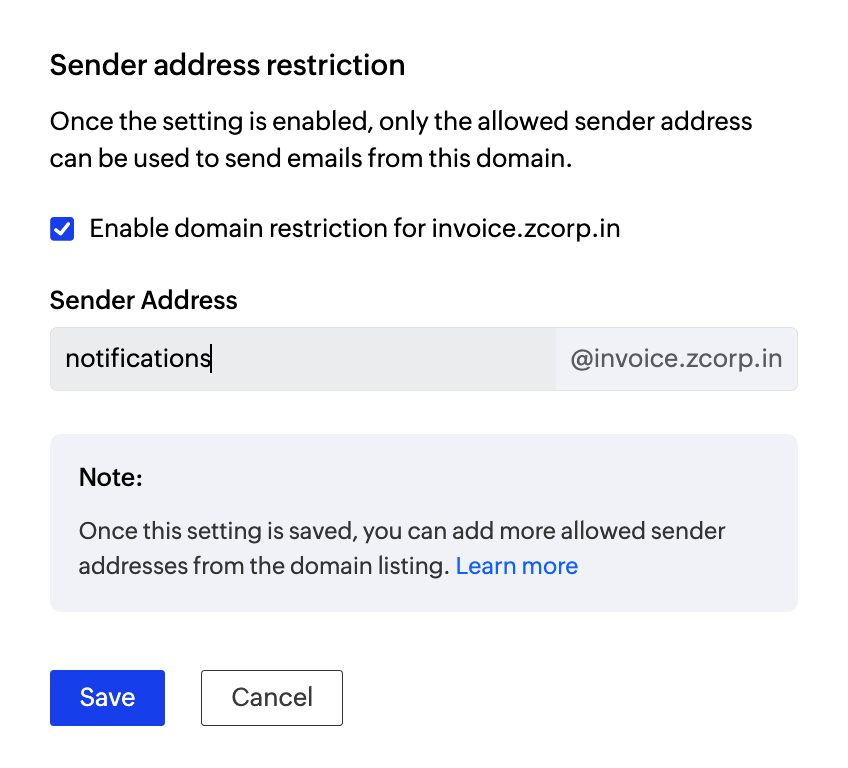The image size is (848, 768).
Task: Click the "Sender address restriction" heading
Action: tap(227, 66)
